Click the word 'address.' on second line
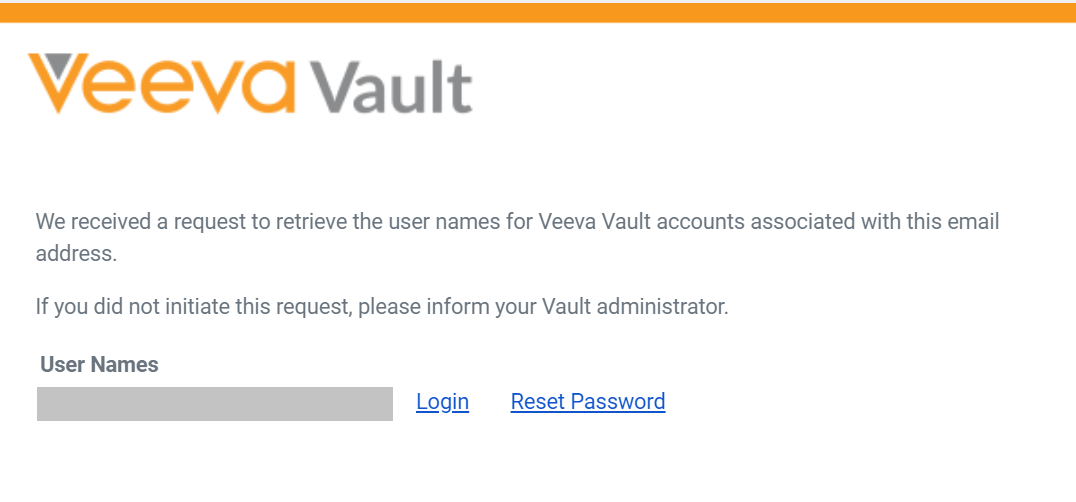Screen dimensions: 1076x502 tap(76, 254)
